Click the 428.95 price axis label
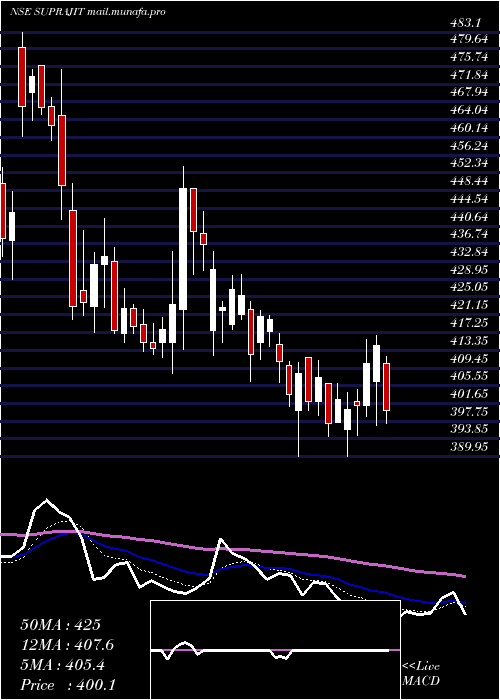500x700 pixels. (x=468, y=270)
